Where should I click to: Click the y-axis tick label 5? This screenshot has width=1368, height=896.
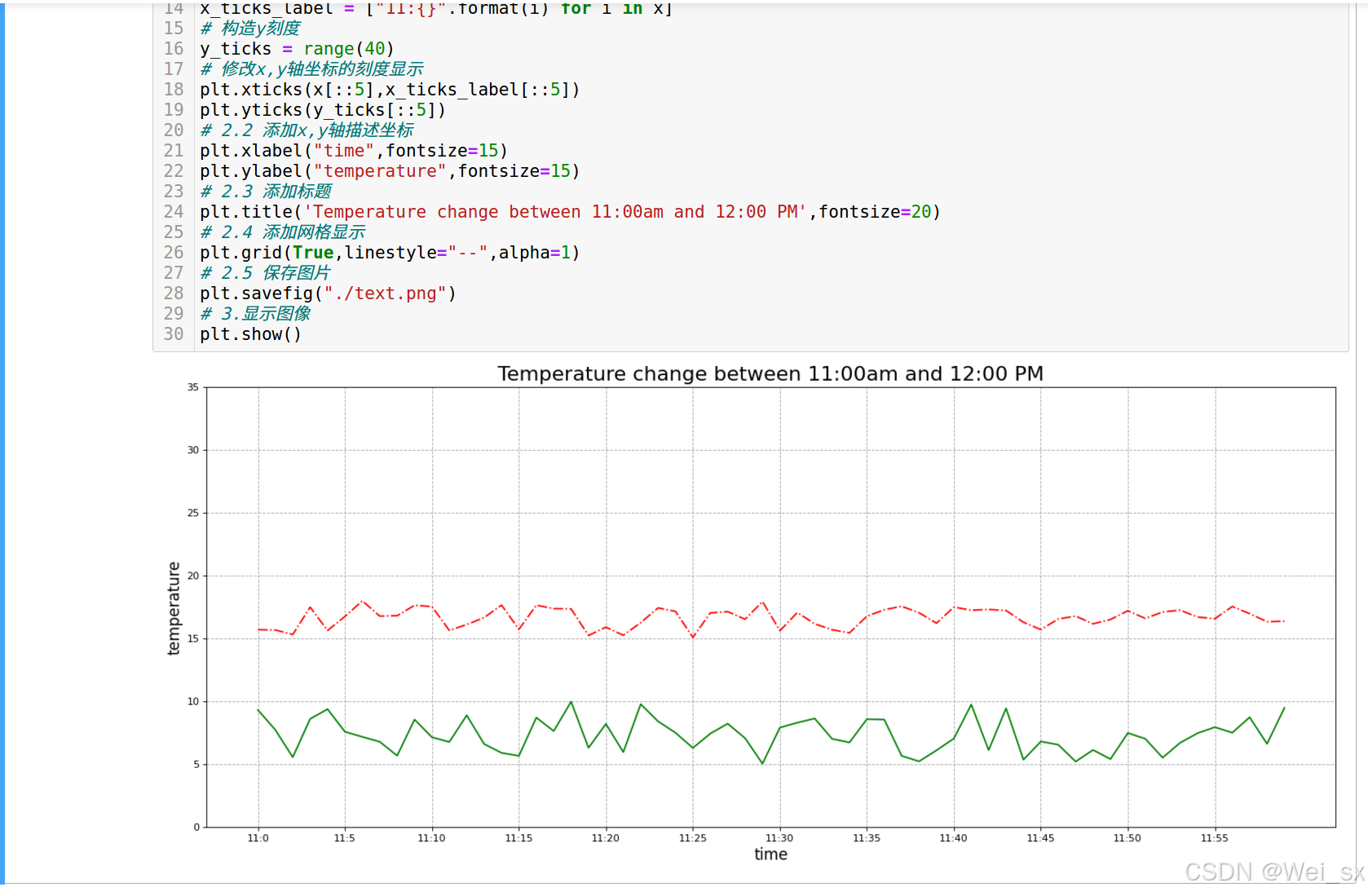coord(196,765)
